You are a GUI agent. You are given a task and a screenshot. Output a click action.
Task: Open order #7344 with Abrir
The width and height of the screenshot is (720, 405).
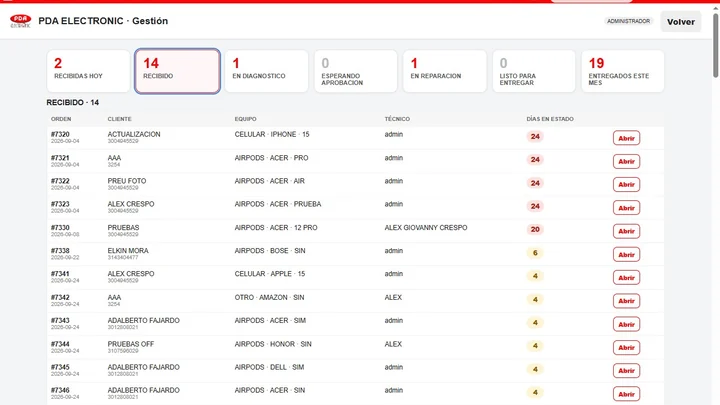(626, 348)
